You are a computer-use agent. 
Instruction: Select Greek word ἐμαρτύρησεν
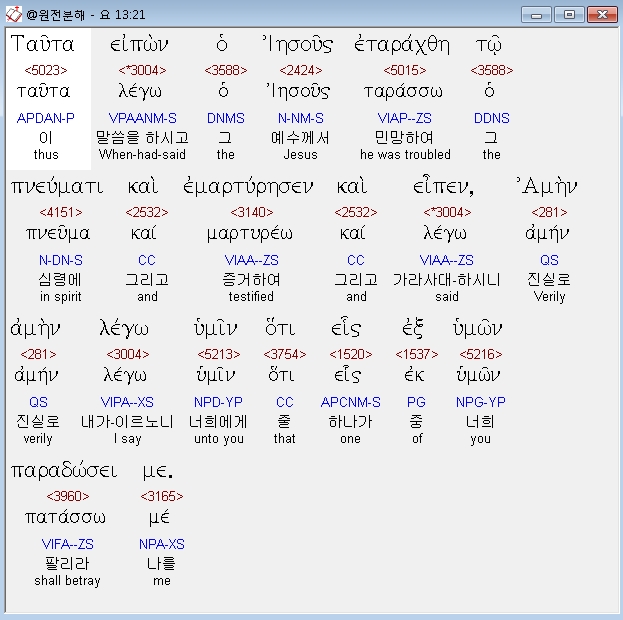pos(248,187)
